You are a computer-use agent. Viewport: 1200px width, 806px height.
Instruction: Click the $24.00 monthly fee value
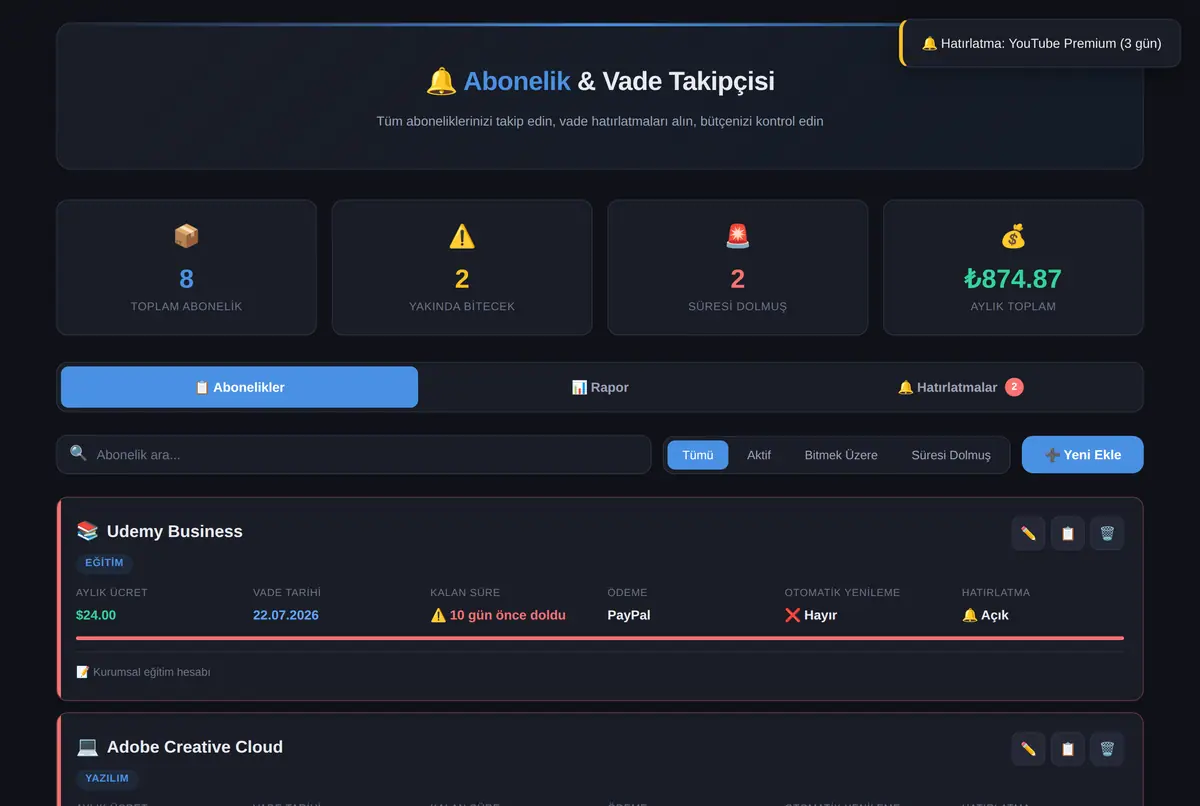[x=96, y=615]
